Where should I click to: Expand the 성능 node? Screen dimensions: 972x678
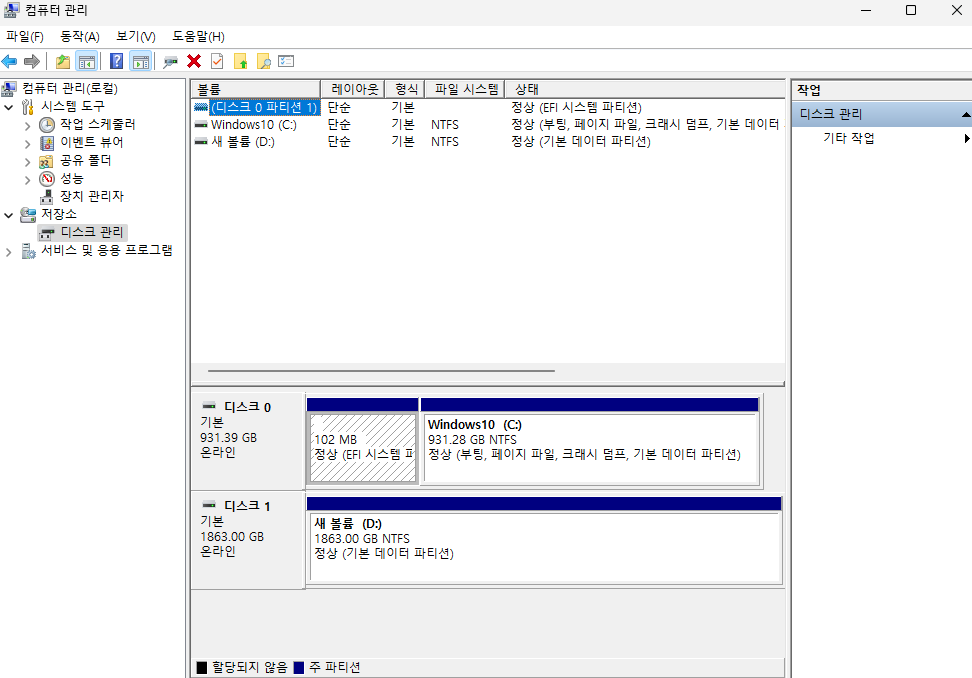[x=27, y=180]
